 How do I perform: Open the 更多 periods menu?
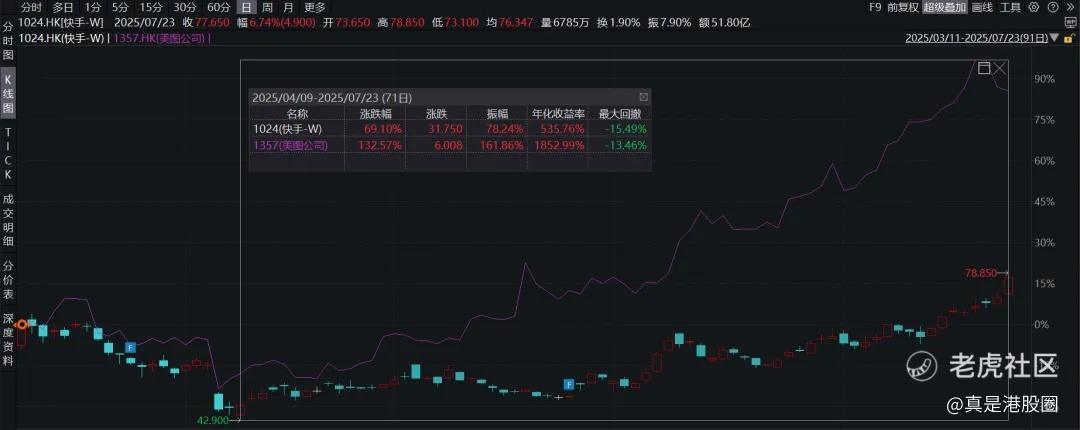pyautogui.click(x=315, y=8)
